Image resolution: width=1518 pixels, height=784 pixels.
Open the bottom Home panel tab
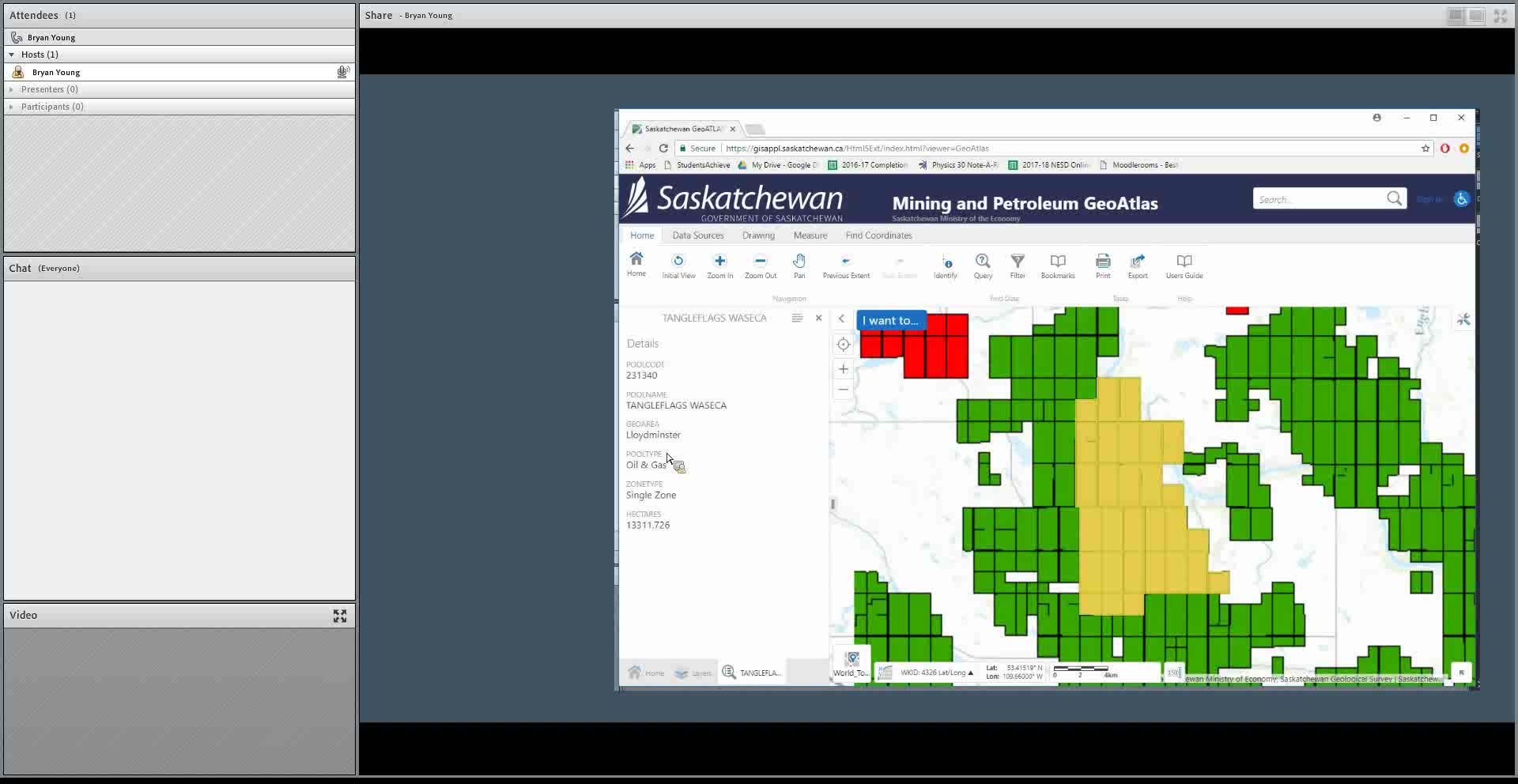pyautogui.click(x=646, y=673)
